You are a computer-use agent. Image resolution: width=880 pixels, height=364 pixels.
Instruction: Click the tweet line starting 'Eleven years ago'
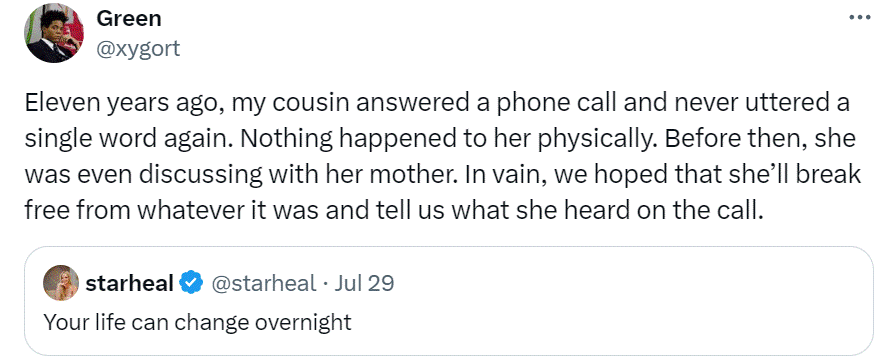tap(437, 103)
